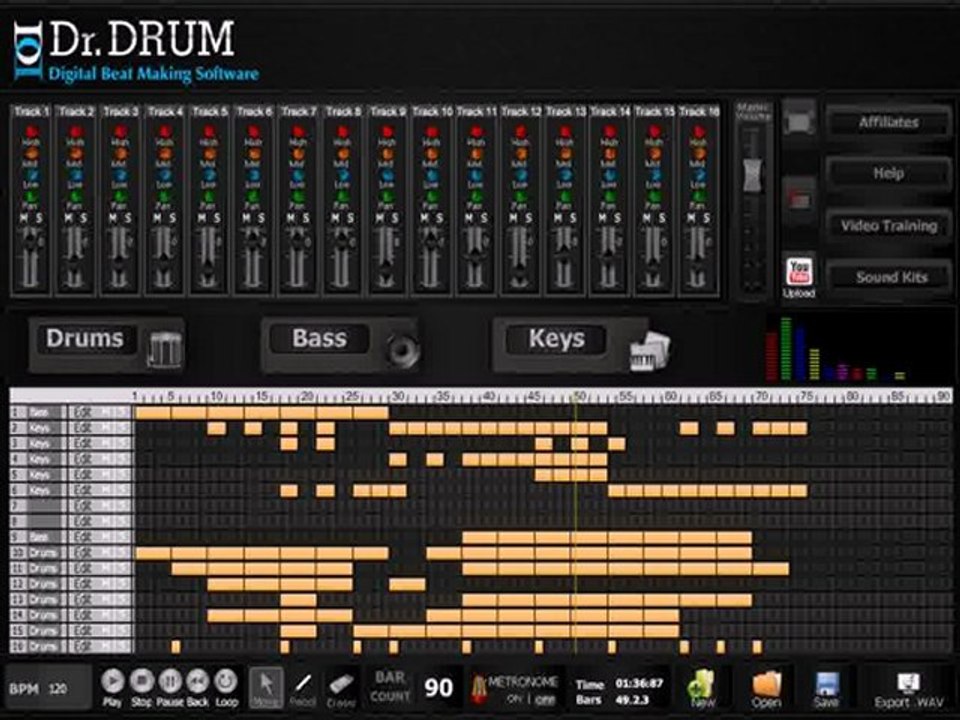Select first pattern block in row 1 Bass

153,413
